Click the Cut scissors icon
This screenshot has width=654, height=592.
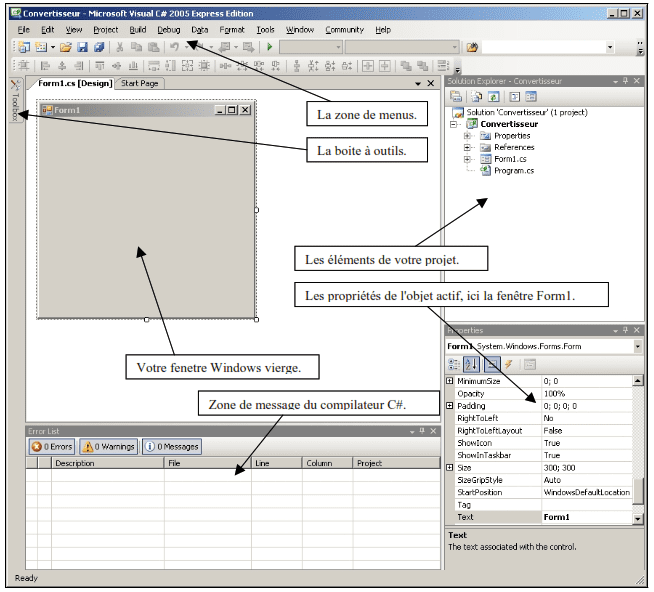tap(120, 47)
